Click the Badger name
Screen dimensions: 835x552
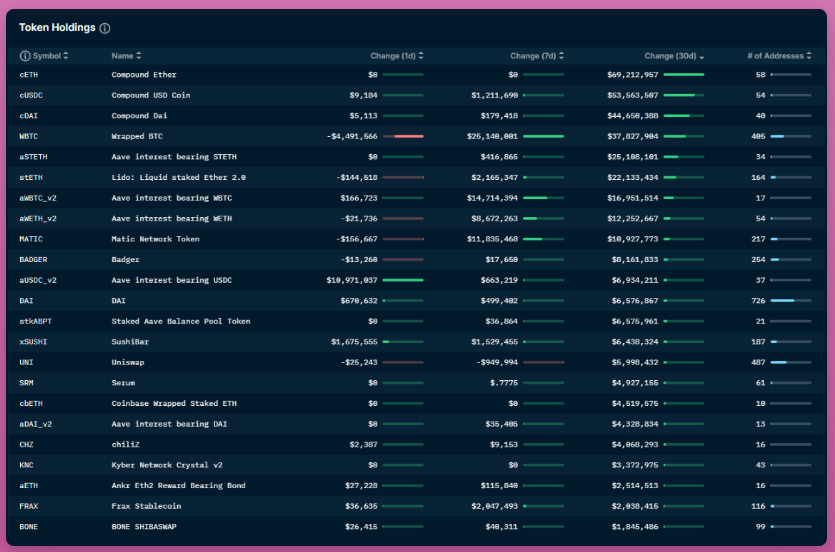click(125, 260)
